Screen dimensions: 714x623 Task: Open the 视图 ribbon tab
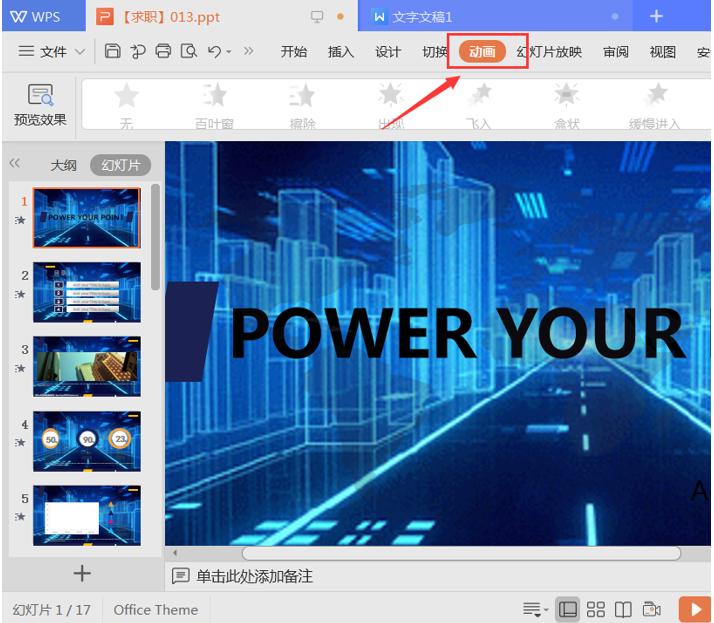click(663, 52)
